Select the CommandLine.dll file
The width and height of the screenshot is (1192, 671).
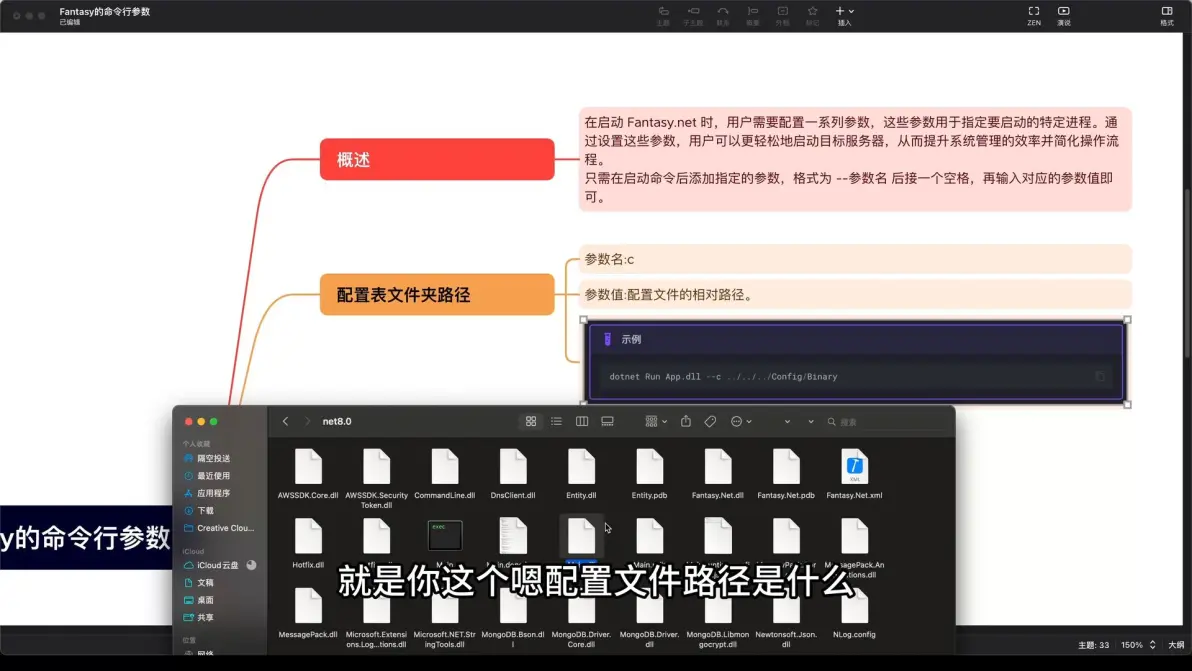point(445,474)
